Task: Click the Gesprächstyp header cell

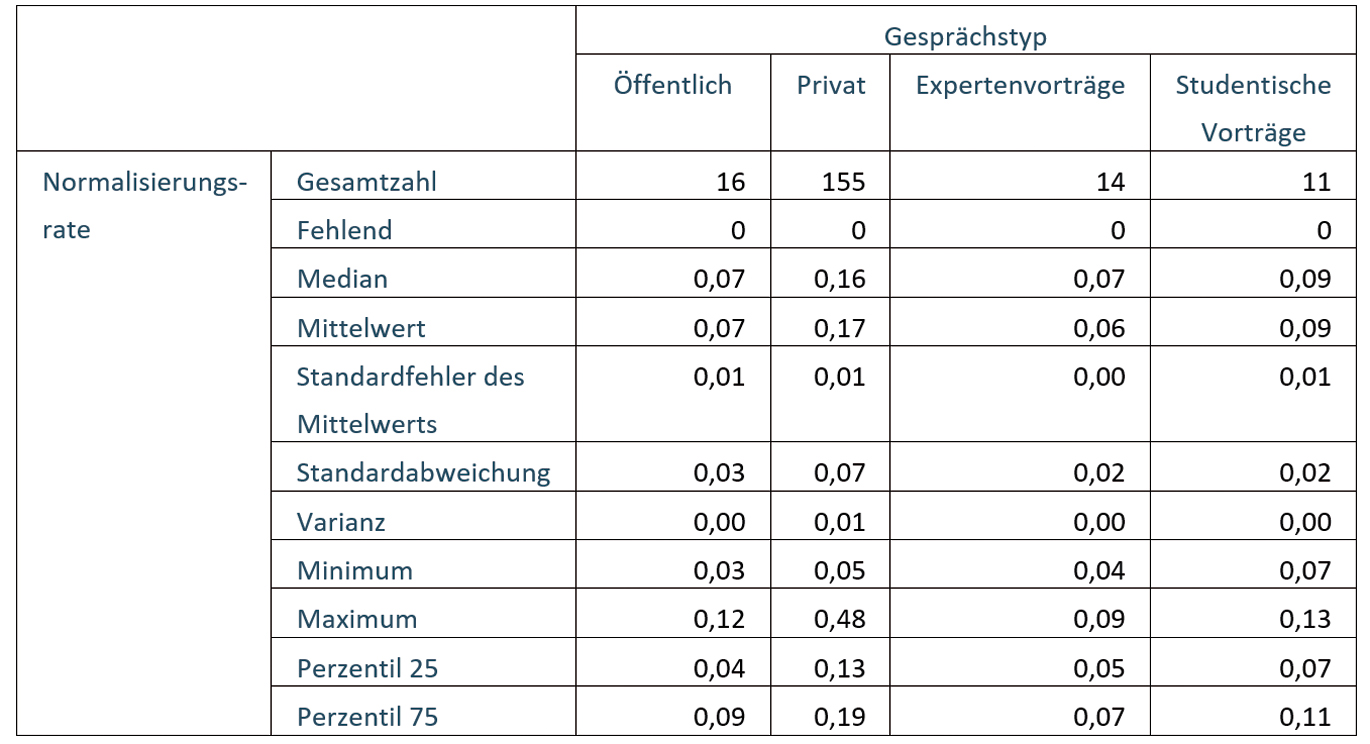Action: 965,37
